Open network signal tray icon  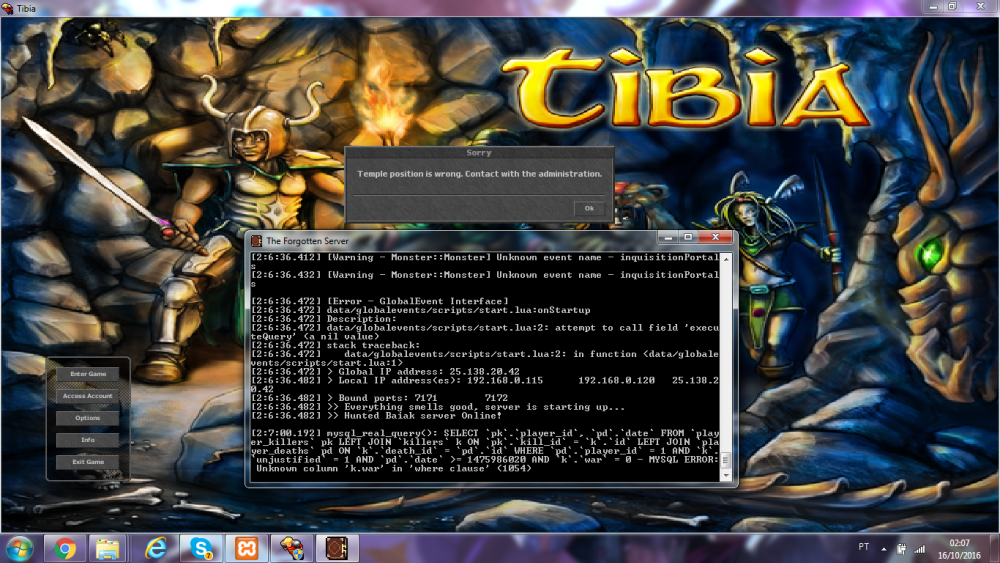920,548
